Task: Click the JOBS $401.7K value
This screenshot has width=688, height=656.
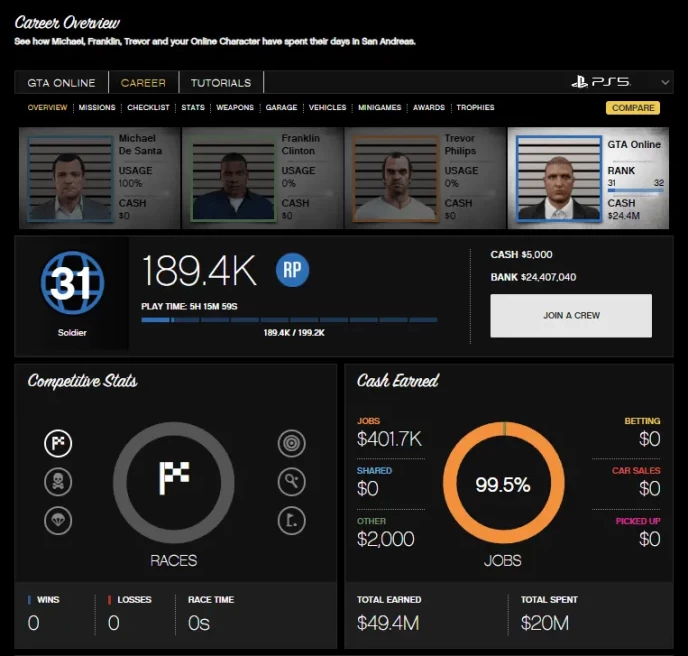Action: [389, 439]
